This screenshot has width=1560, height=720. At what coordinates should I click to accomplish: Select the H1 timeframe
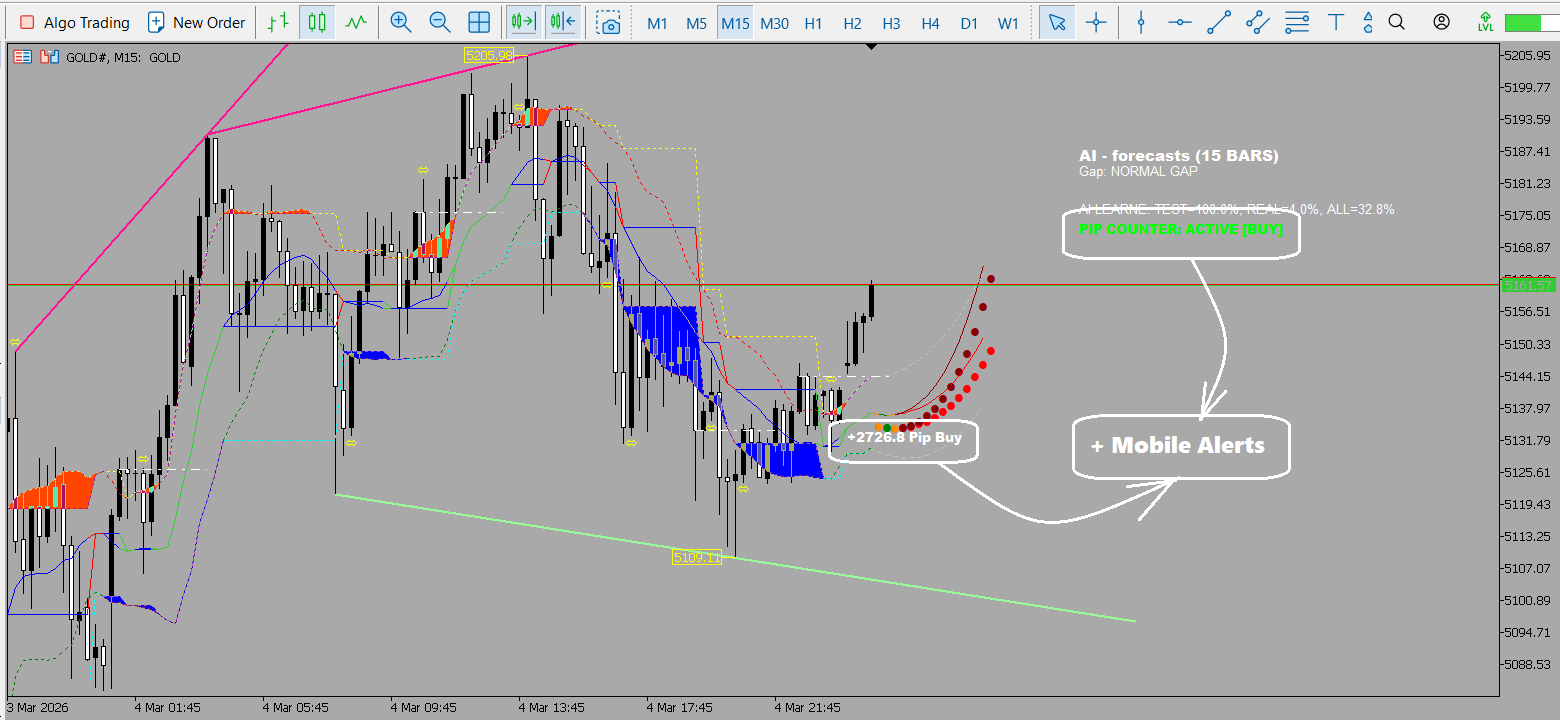(813, 23)
